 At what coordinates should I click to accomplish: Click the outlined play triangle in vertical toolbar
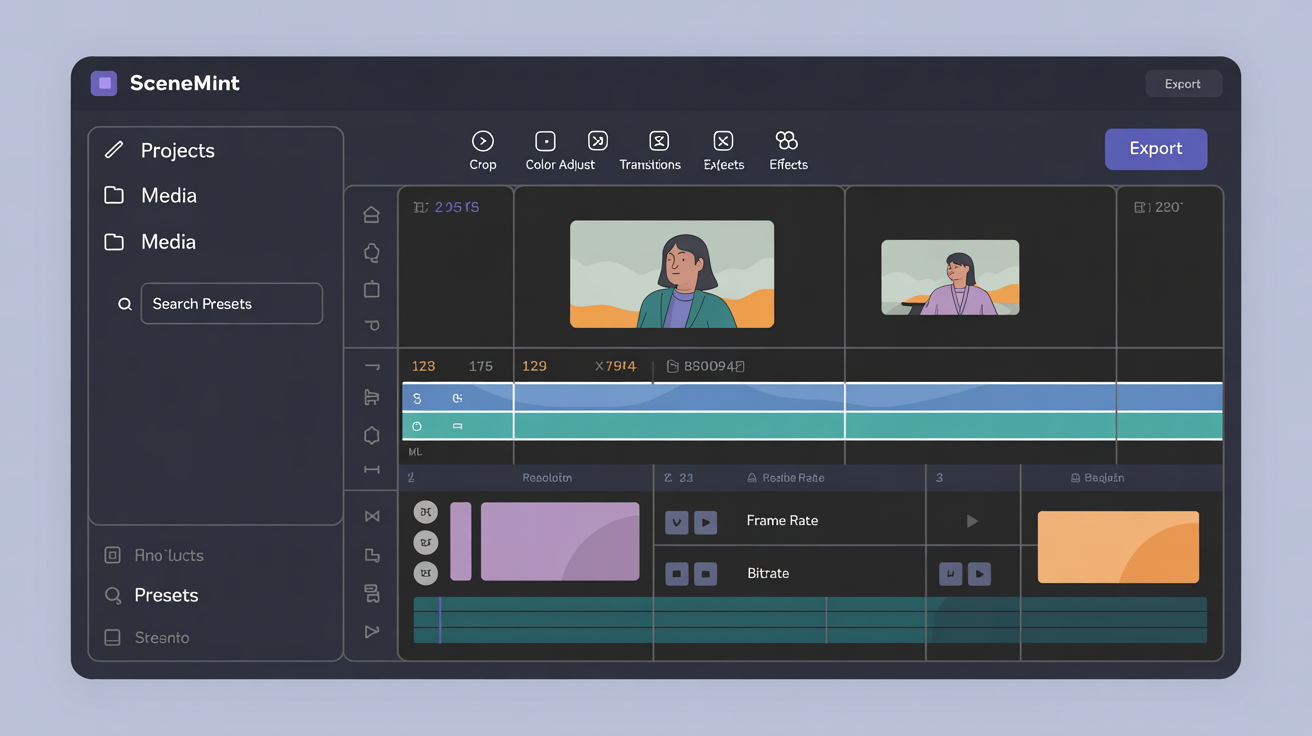(x=372, y=632)
